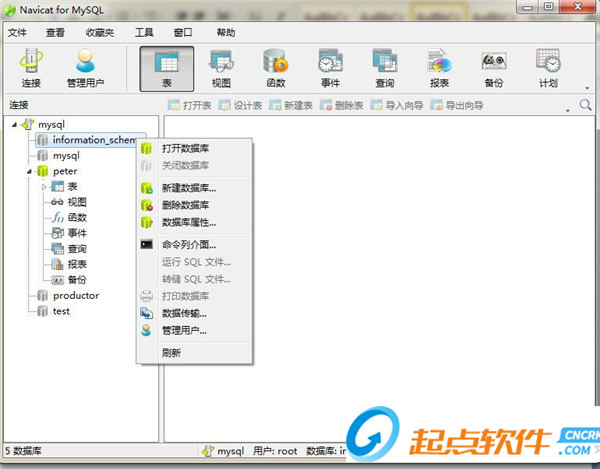Select 视图 under the peter database
Image resolution: width=600 pixels, height=469 pixels.
(x=69, y=202)
